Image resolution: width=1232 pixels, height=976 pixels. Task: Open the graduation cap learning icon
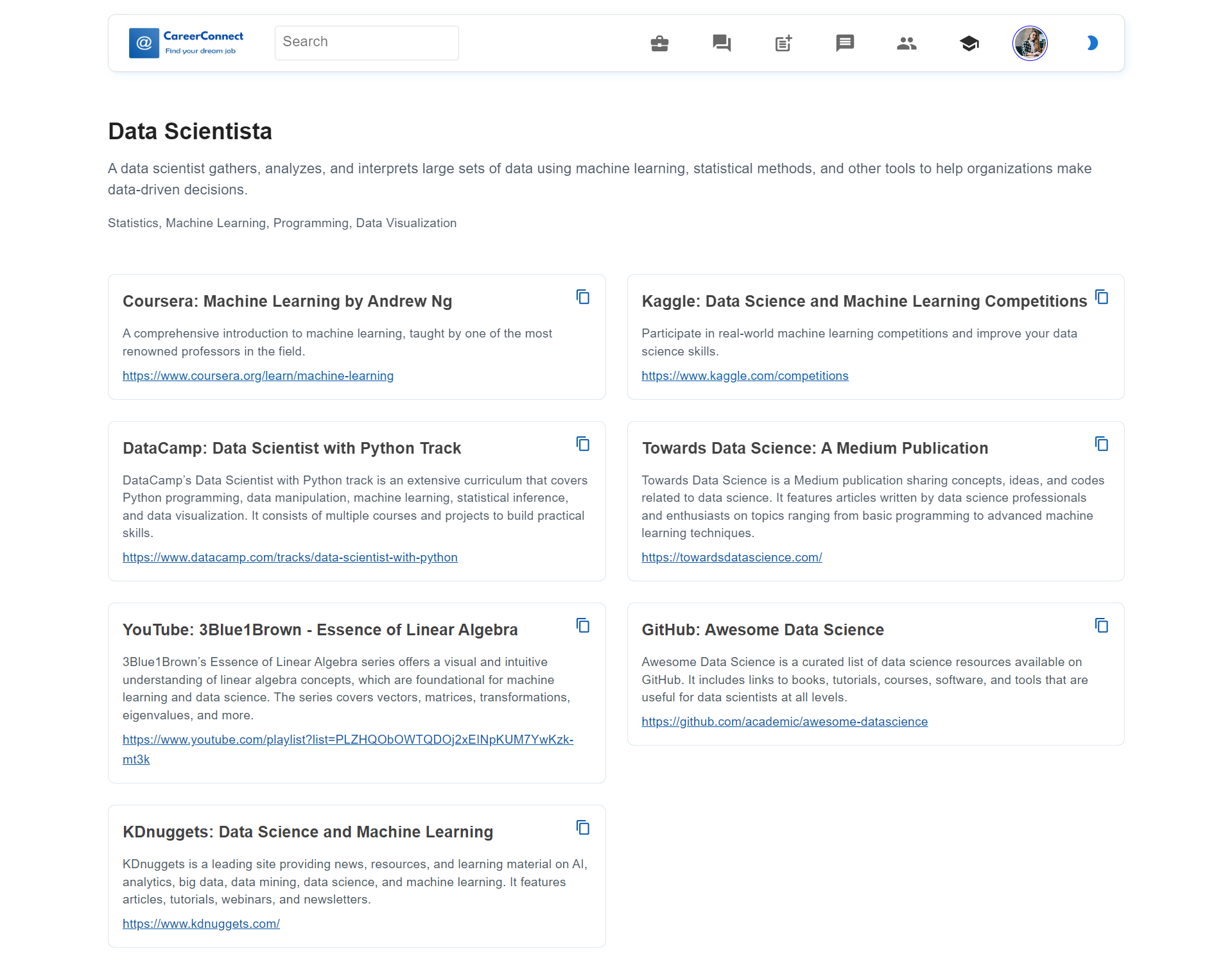point(969,43)
